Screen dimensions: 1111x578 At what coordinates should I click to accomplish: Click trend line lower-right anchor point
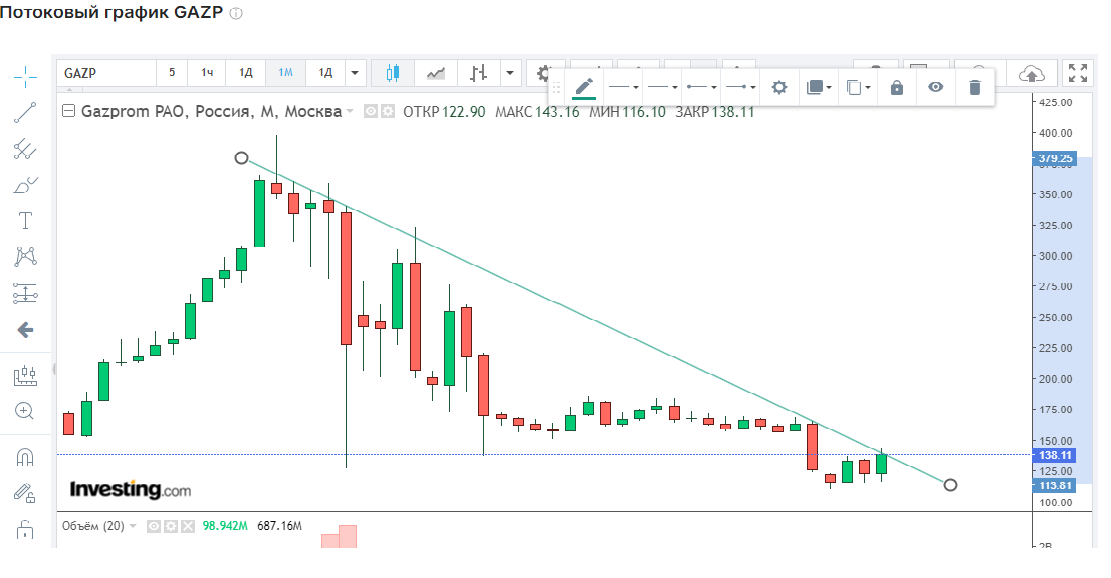(x=950, y=484)
